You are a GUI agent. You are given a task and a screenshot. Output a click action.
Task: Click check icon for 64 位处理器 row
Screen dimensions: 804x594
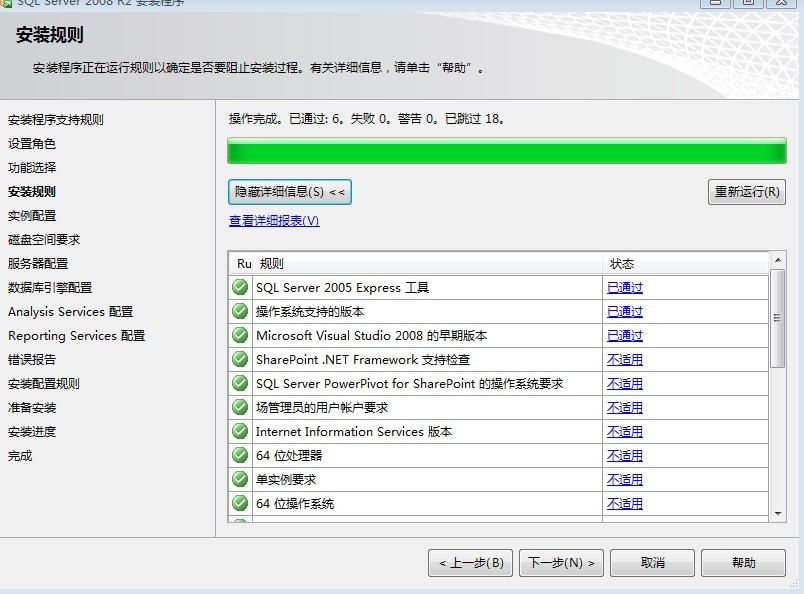point(240,455)
